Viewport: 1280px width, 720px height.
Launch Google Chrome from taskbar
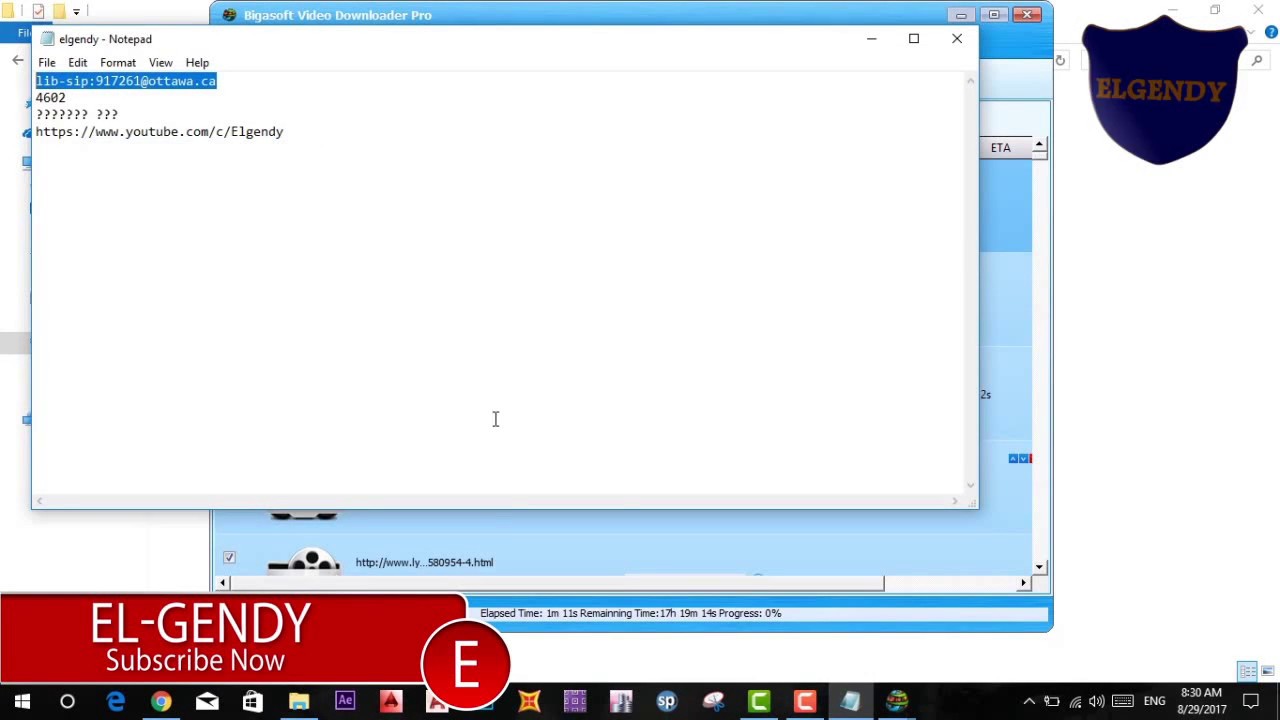point(161,701)
